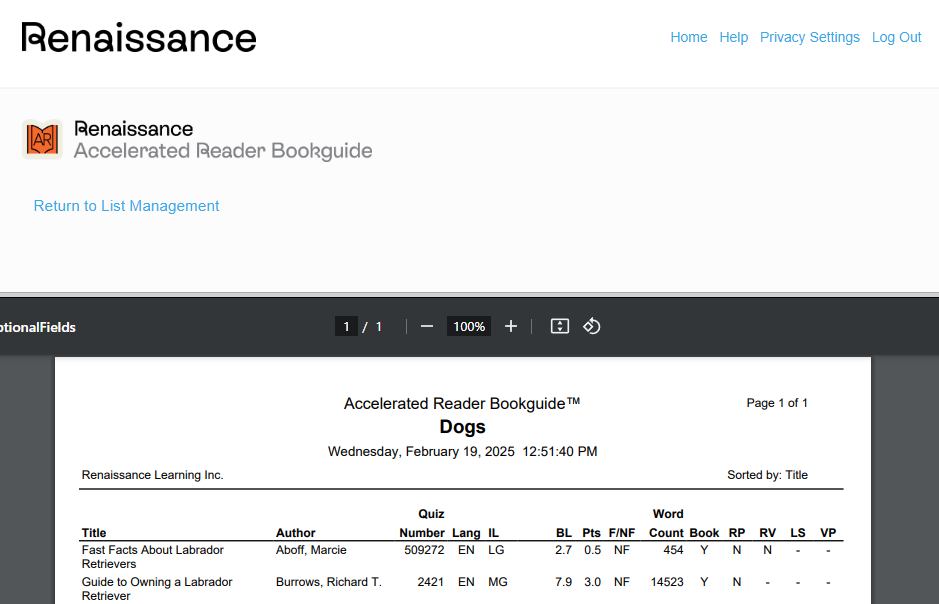Screen dimensions: 939x604
Task: Click the 'Author' column header
Action: [x=295, y=533]
